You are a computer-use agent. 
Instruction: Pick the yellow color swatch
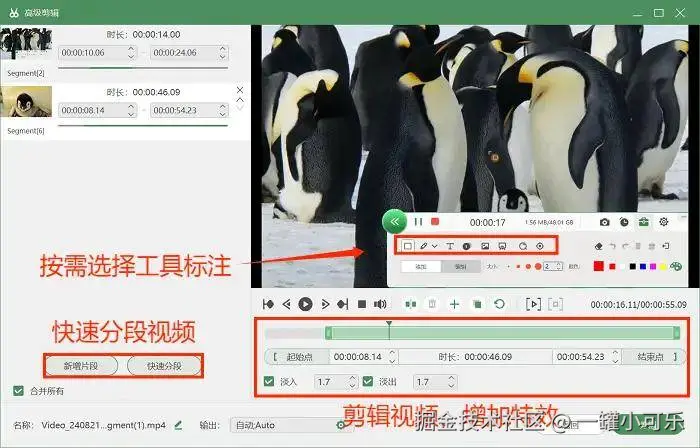point(663,266)
